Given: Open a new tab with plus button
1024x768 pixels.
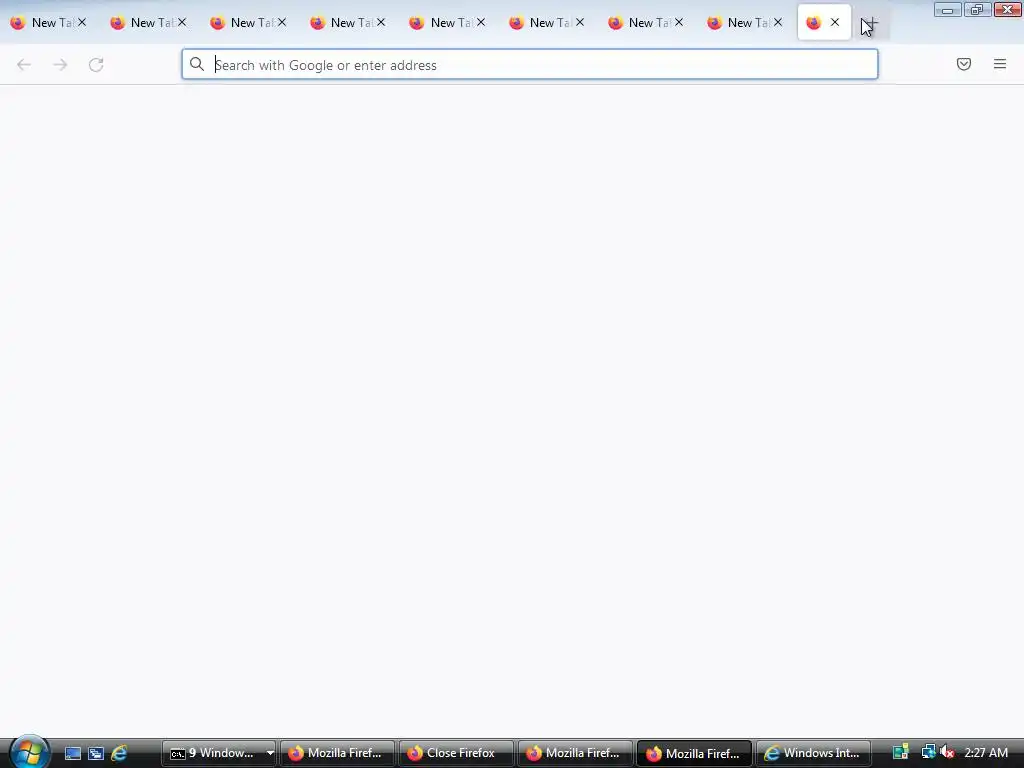Looking at the screenshot, I should [x=869, y=23].
